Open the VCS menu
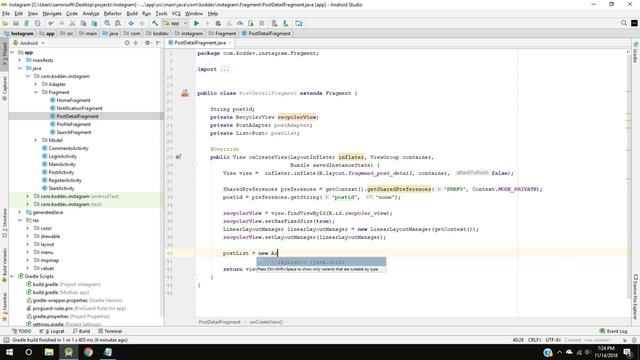Image resolution: width=640 pixels, height=360 pixels. (176, 13)
